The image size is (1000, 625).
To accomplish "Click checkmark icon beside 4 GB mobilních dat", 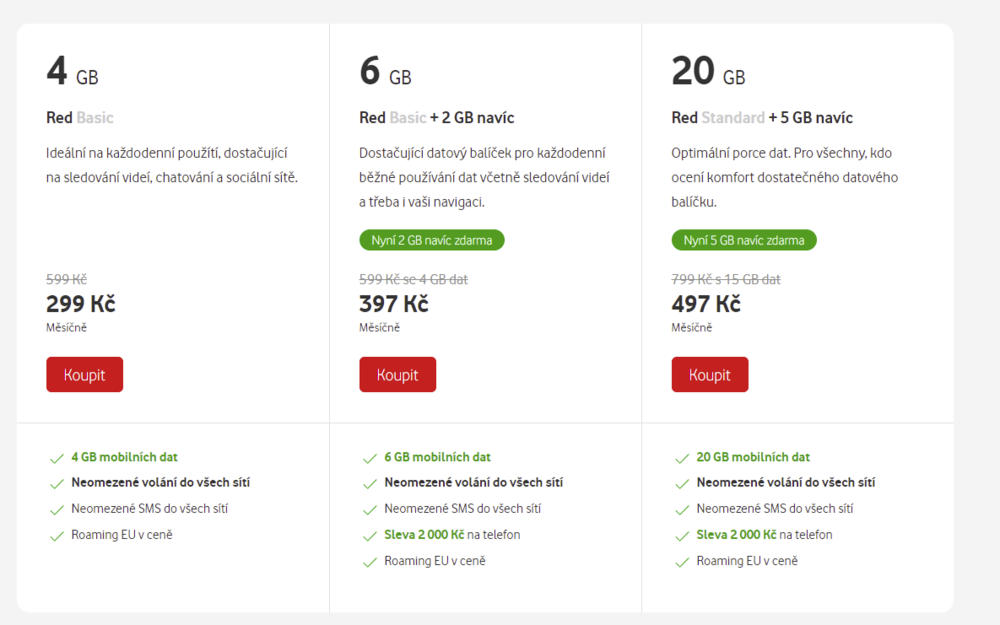I will point(56,458).
